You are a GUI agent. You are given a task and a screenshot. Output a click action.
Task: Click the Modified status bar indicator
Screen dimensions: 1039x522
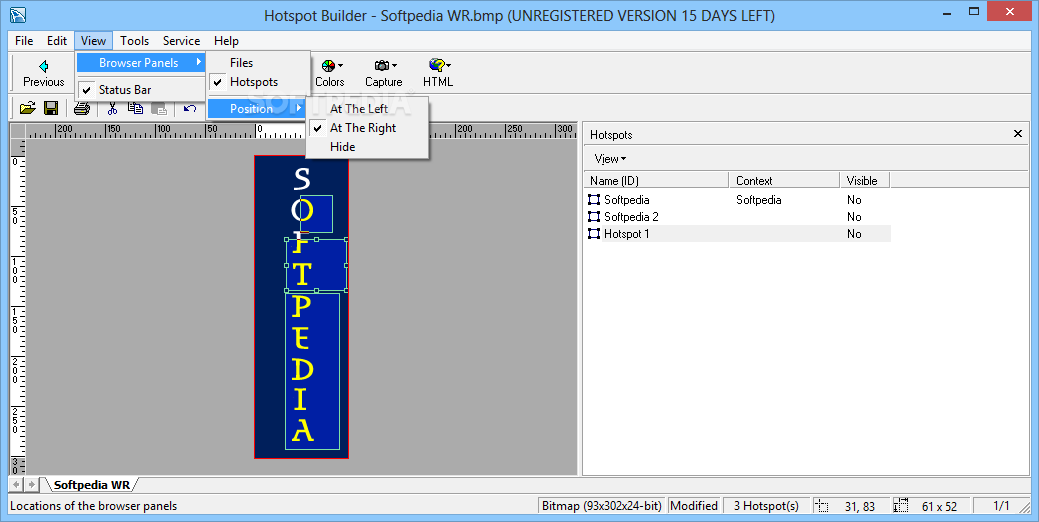click(x=694, y=506)
